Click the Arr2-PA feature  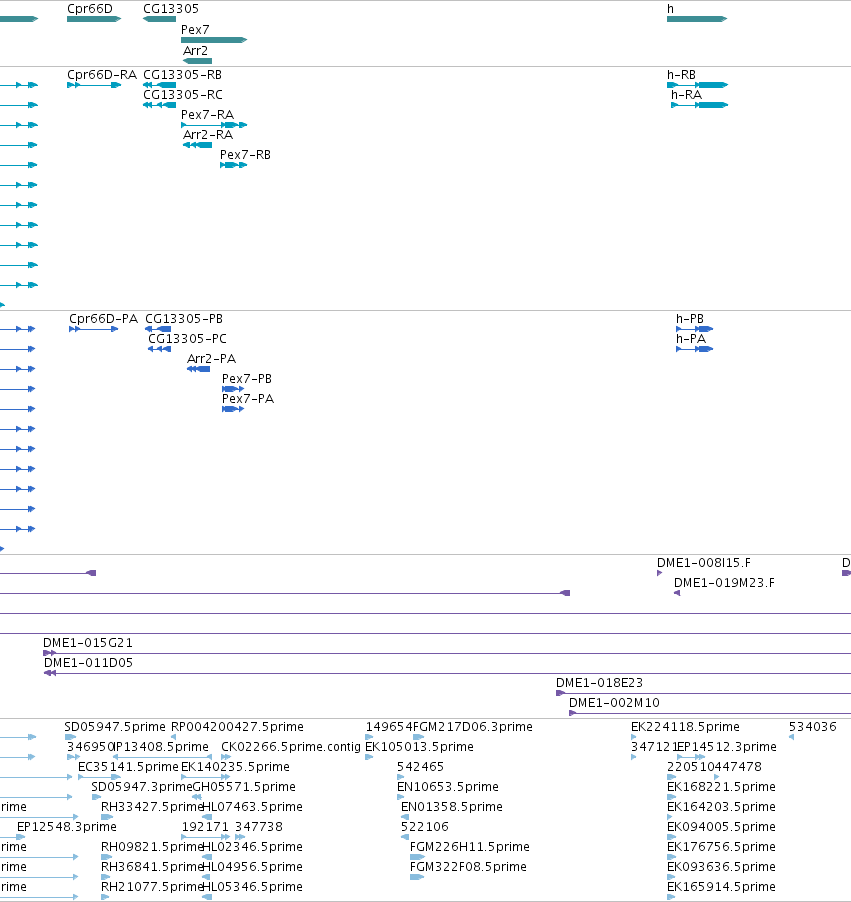coord(199,369)
